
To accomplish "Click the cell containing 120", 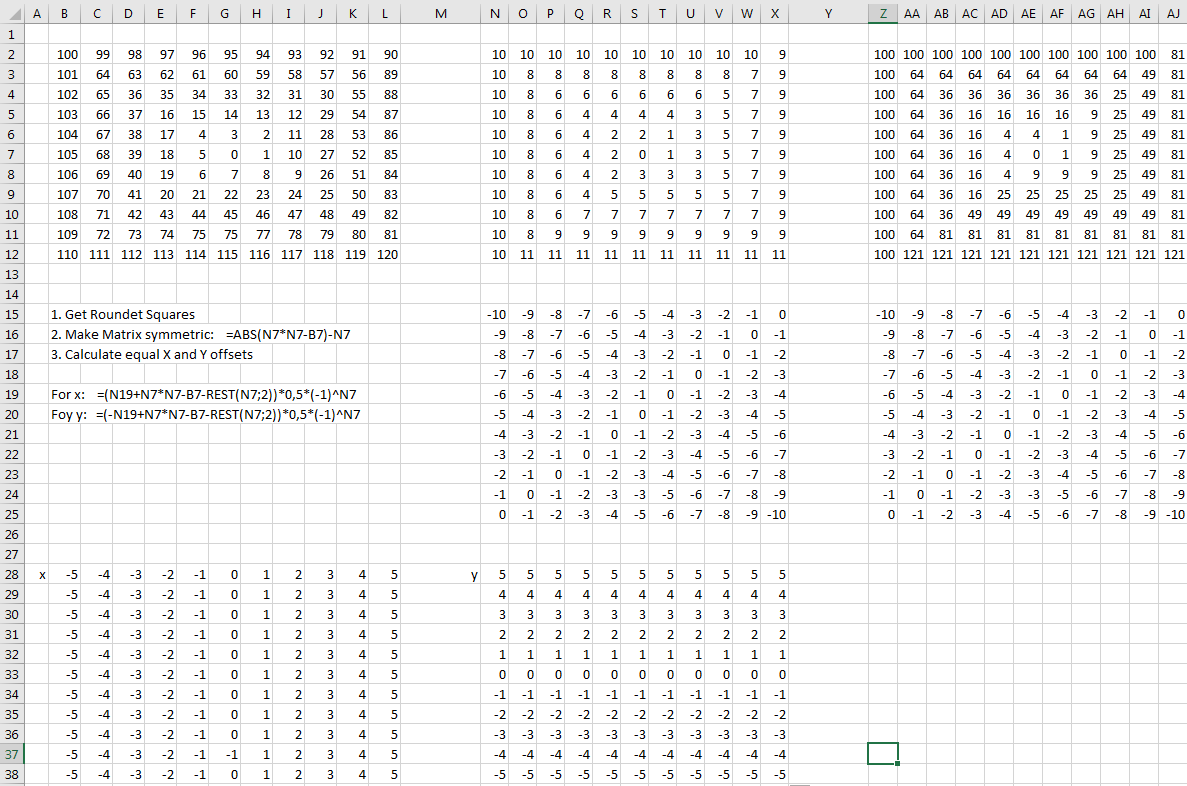I will click(x=385, y=254).
